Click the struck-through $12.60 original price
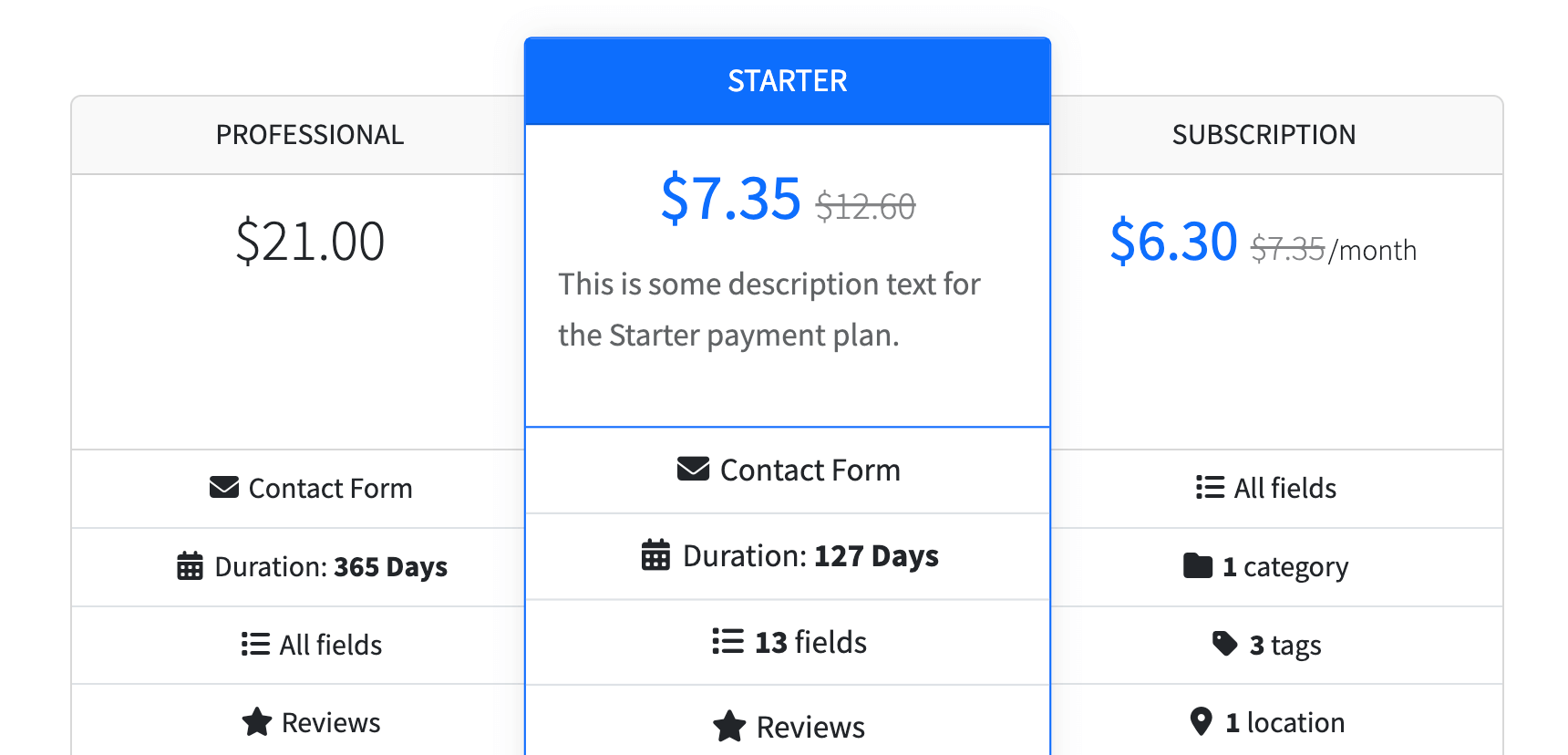Image resolution: width=1568 pixels, height=755 pixels. coord(865,207)
